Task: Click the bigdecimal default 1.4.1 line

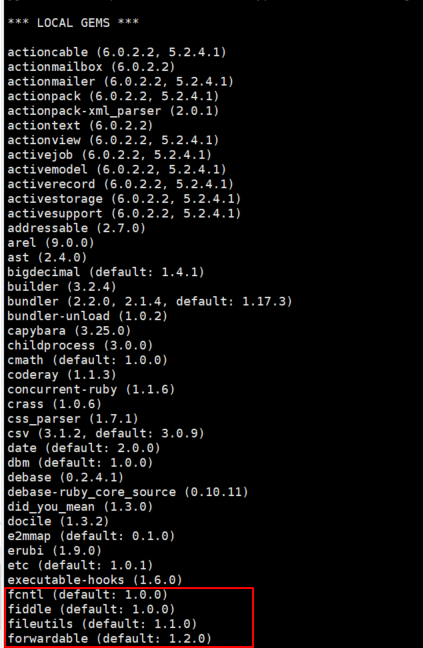Action: pos(106,272)
